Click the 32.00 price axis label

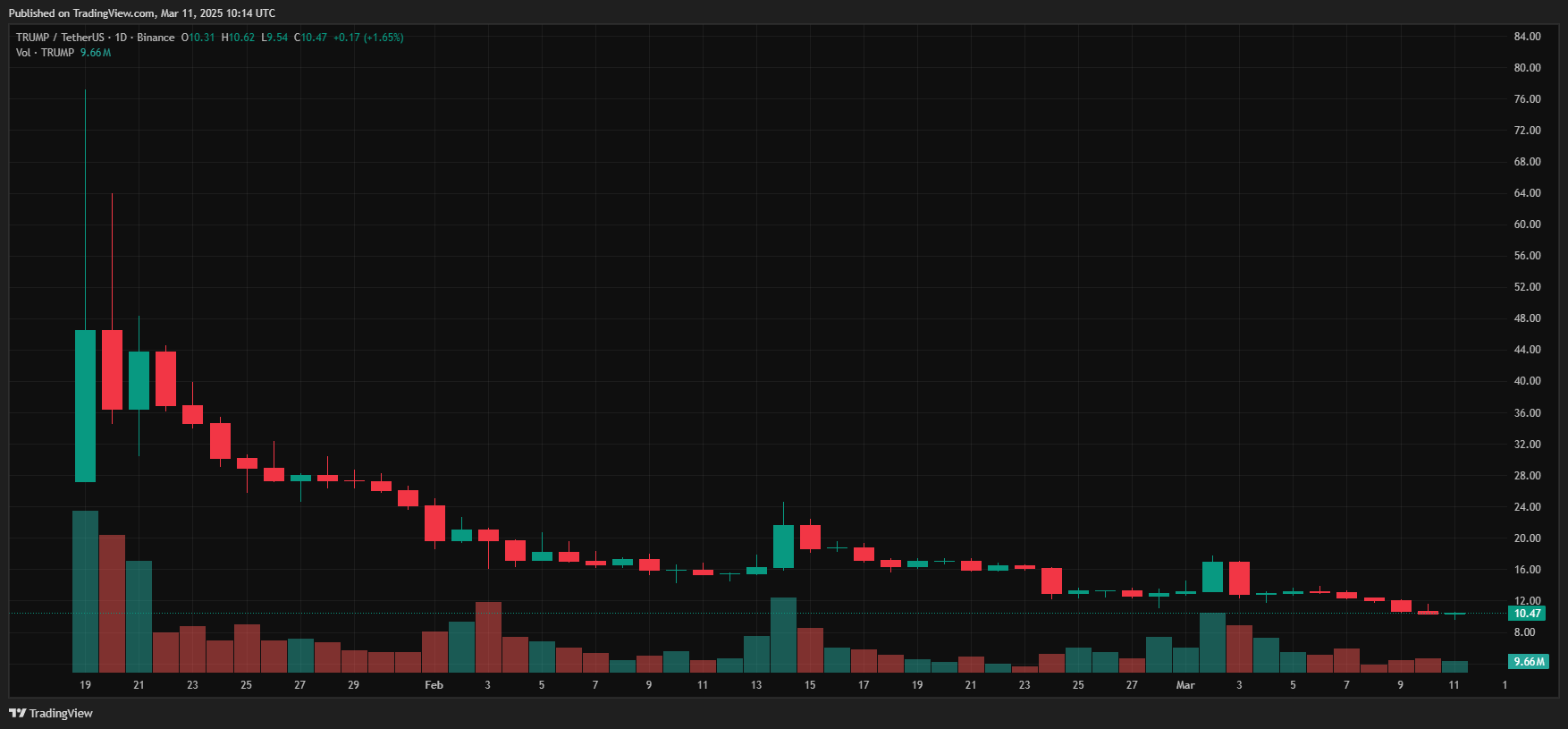pos(1527,445)
